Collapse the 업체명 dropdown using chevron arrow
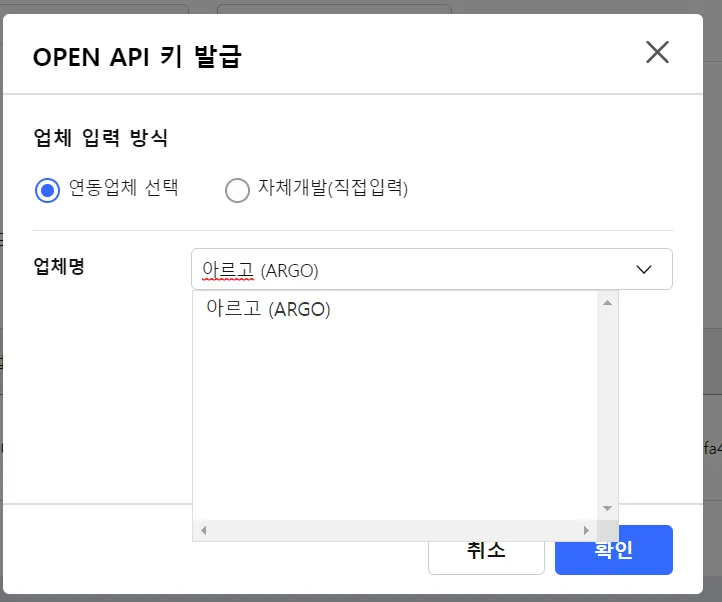This screenshot has height=602, width=722. pyautogui.click(x=644, y=269)
